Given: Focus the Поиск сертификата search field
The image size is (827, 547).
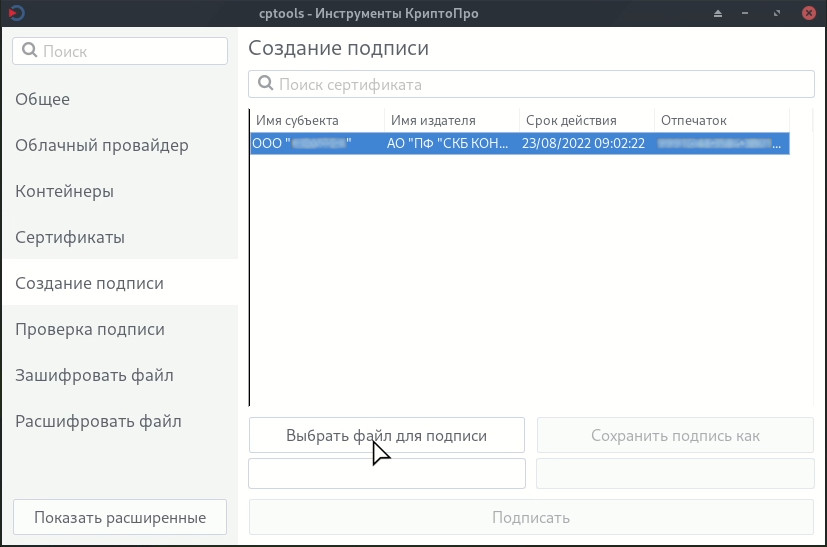Looking at the screenshot, I should (x=532, y=84).
